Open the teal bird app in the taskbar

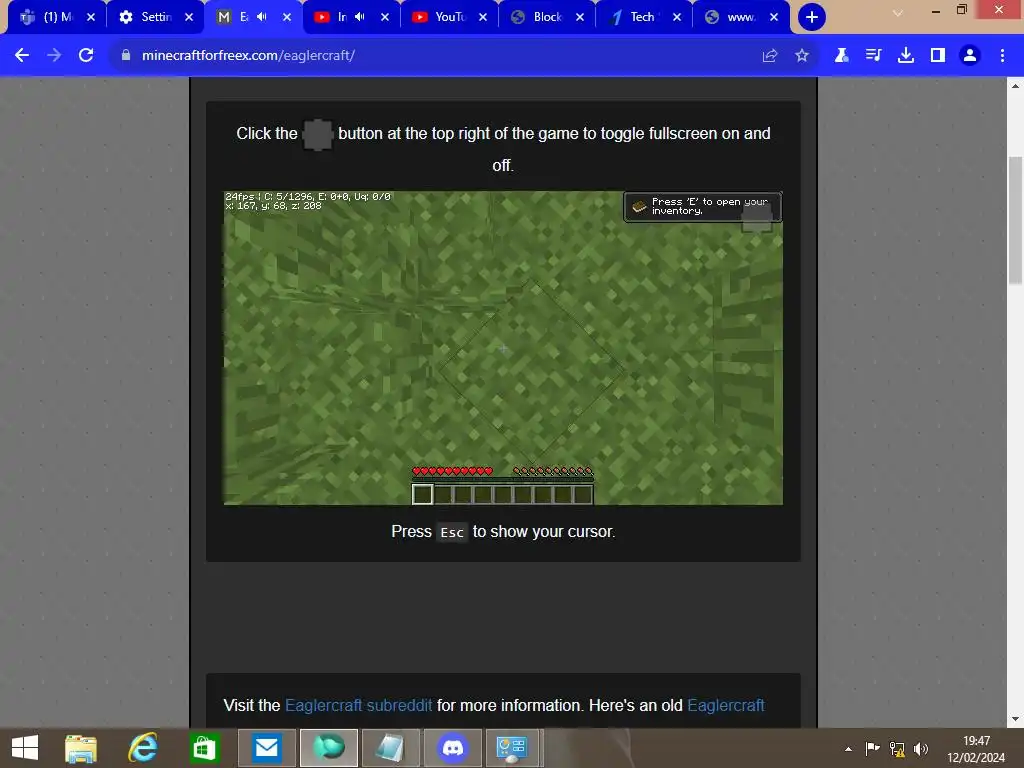[328, 748]
